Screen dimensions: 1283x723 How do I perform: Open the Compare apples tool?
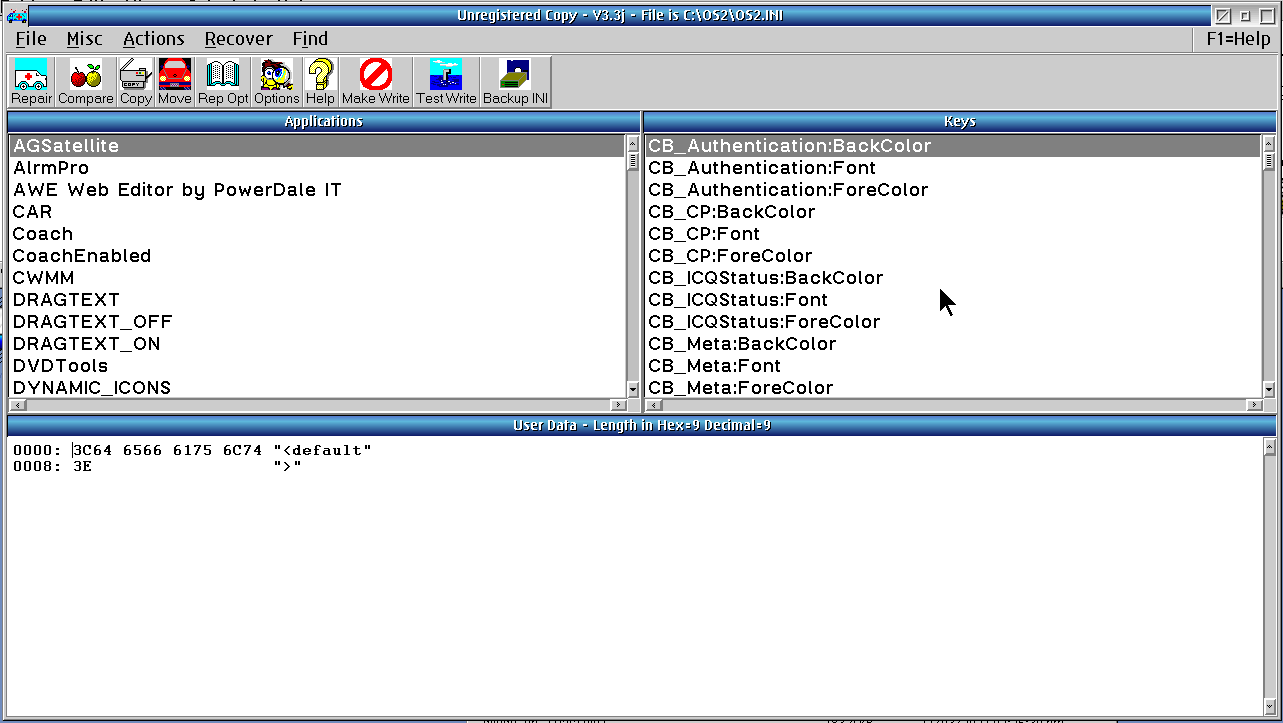tap(86, 81)
